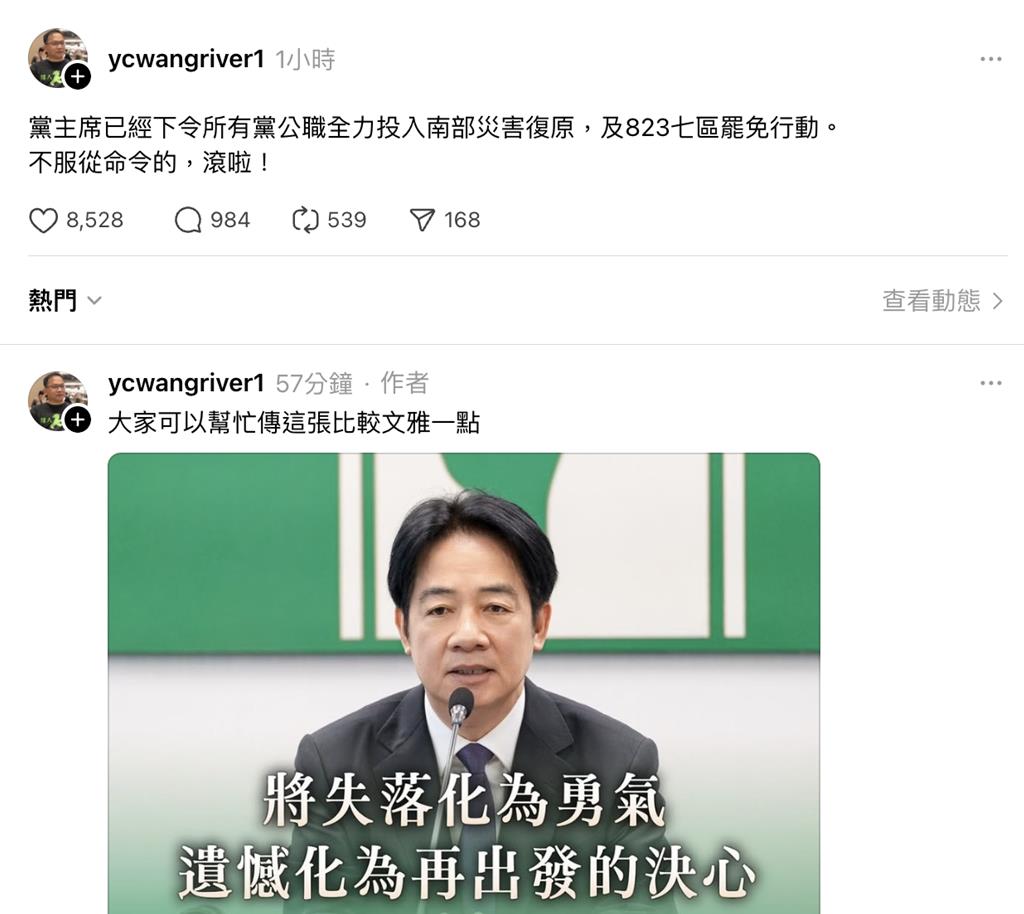Open the more options menu on the author reply
The width and height of the screenshot is (1024, 914).
(991, 383)
